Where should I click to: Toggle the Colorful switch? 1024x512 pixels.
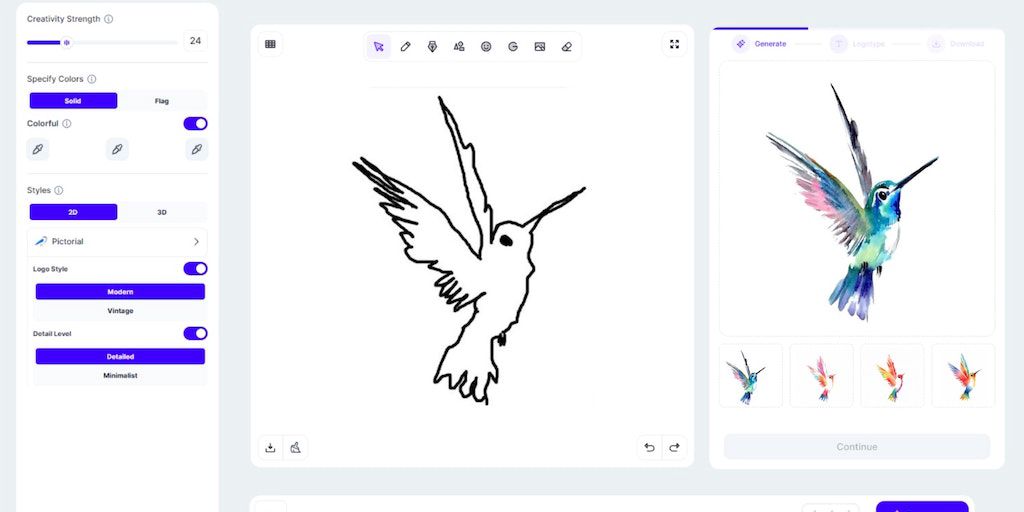tap(195, 123)
